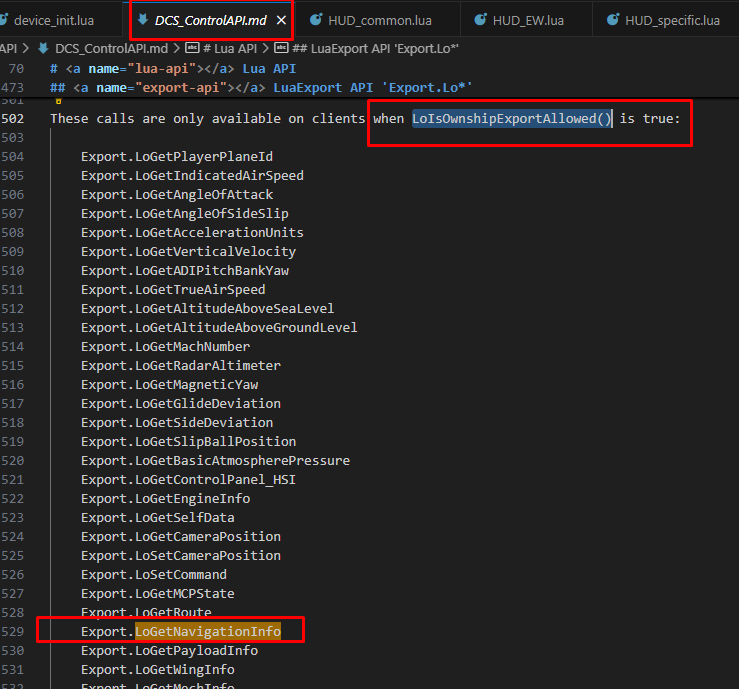Click the Export.LoGetIndicatedAirSpeed line
Viewport: 739px width, 689px height.
point(192,176)
